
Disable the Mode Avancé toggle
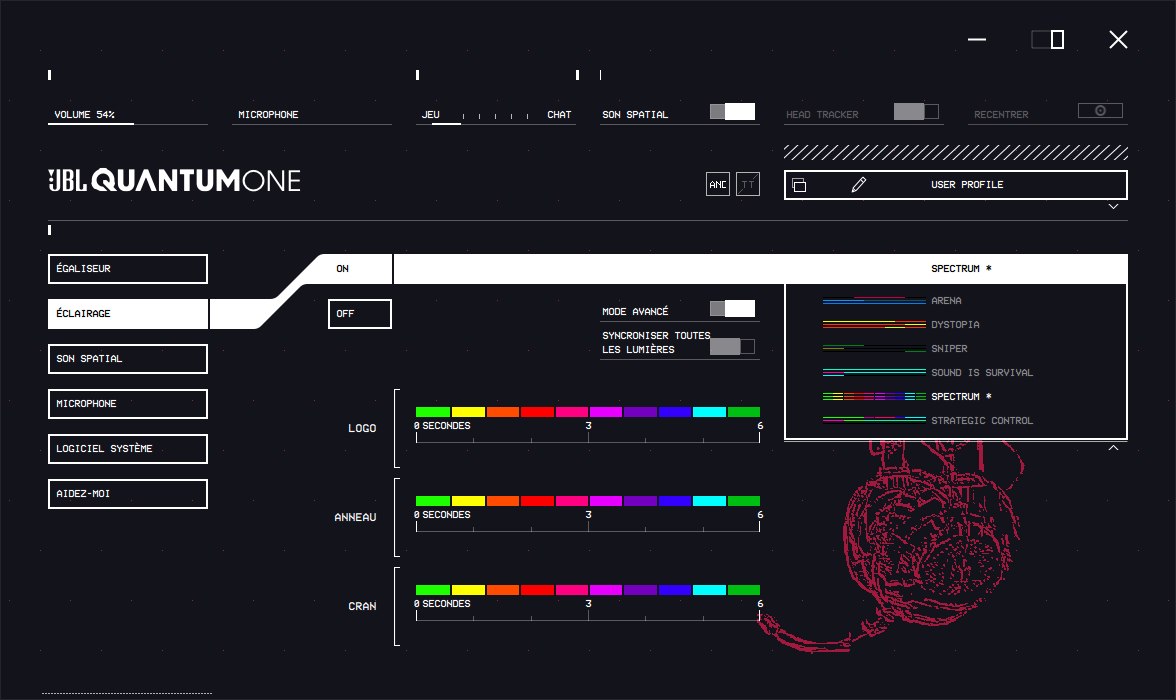(x=733, y=308)
